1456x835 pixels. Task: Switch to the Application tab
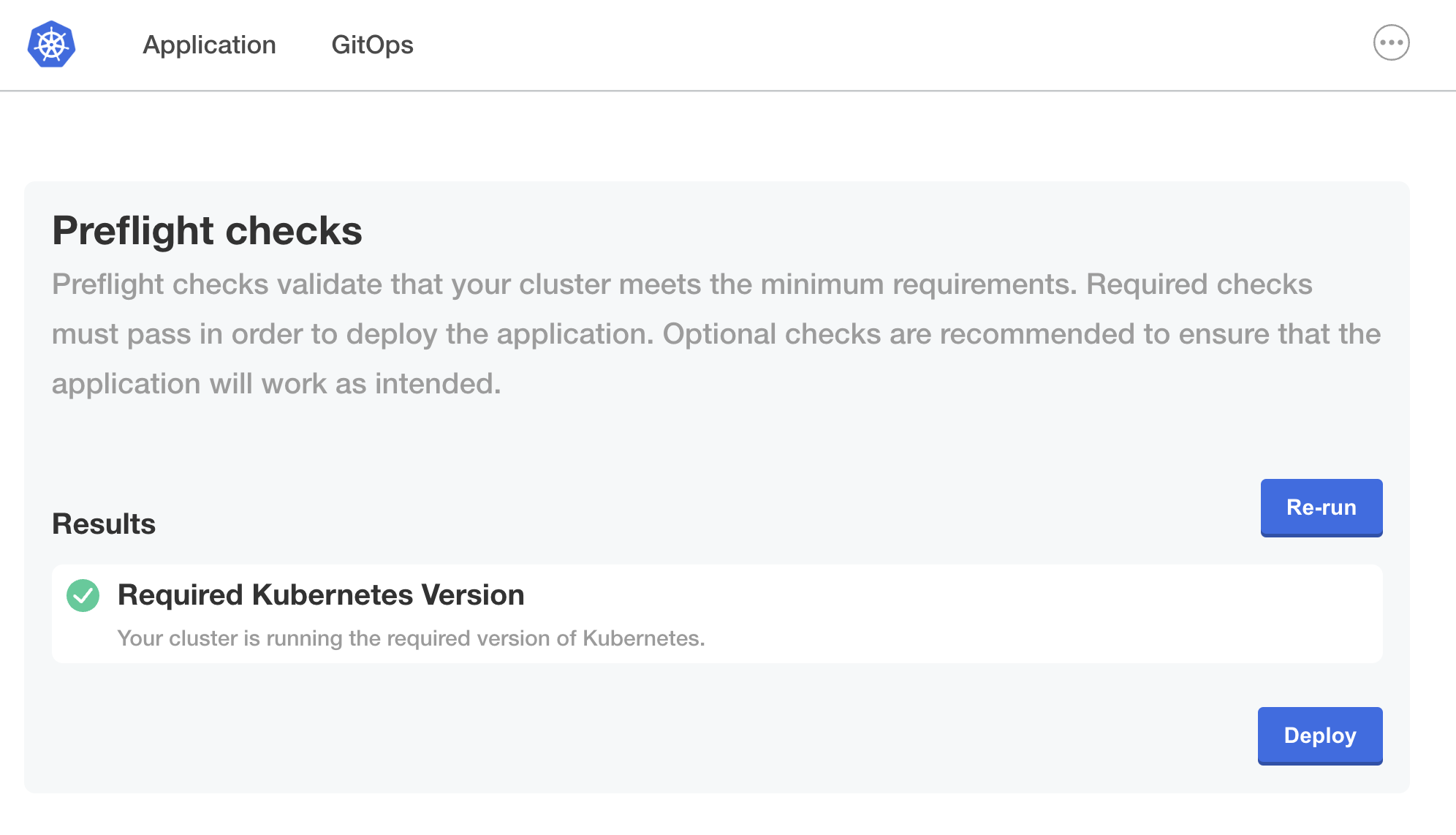(x=210, y=45)
